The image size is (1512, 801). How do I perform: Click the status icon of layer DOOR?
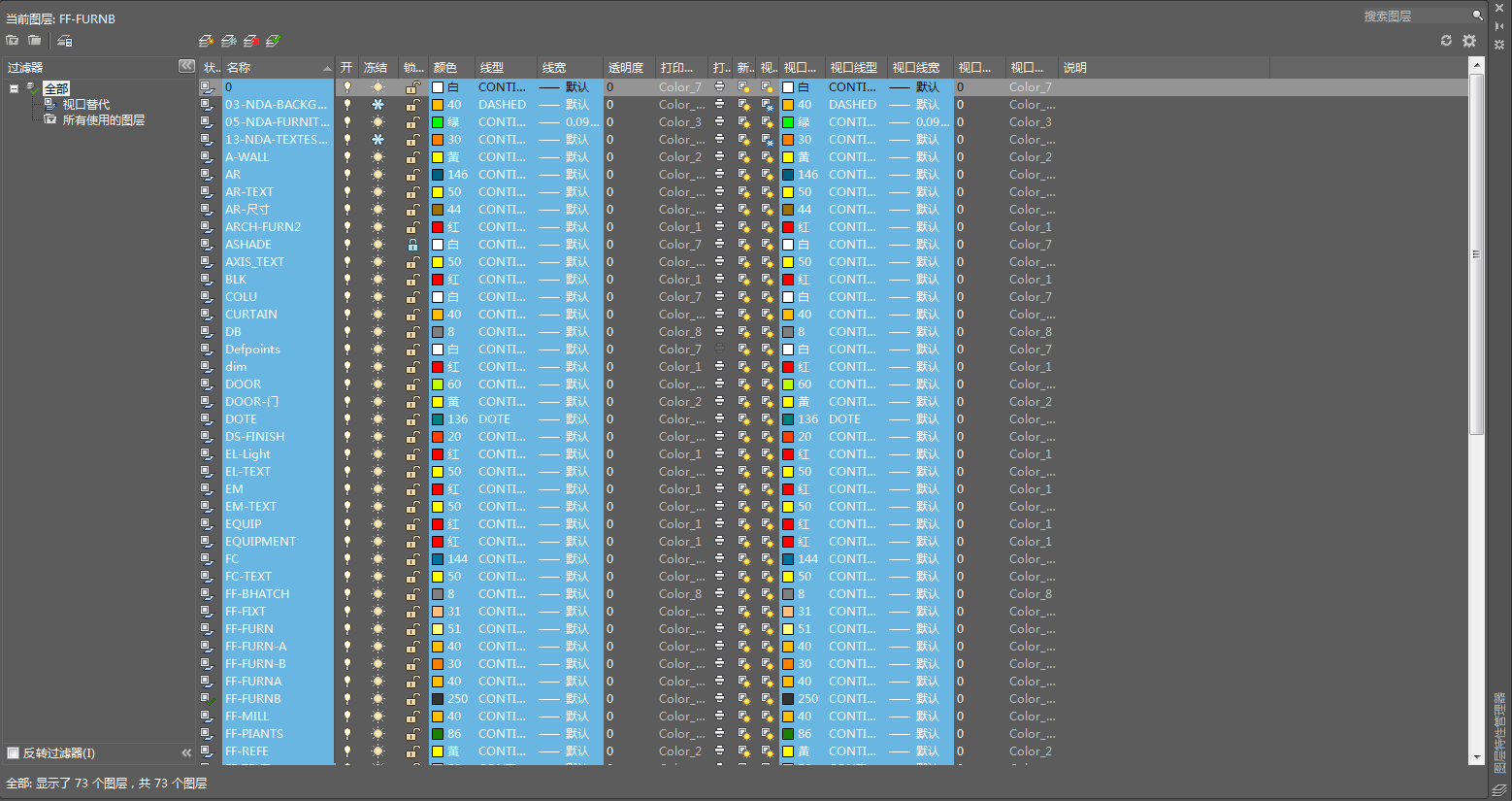[207, 384]
